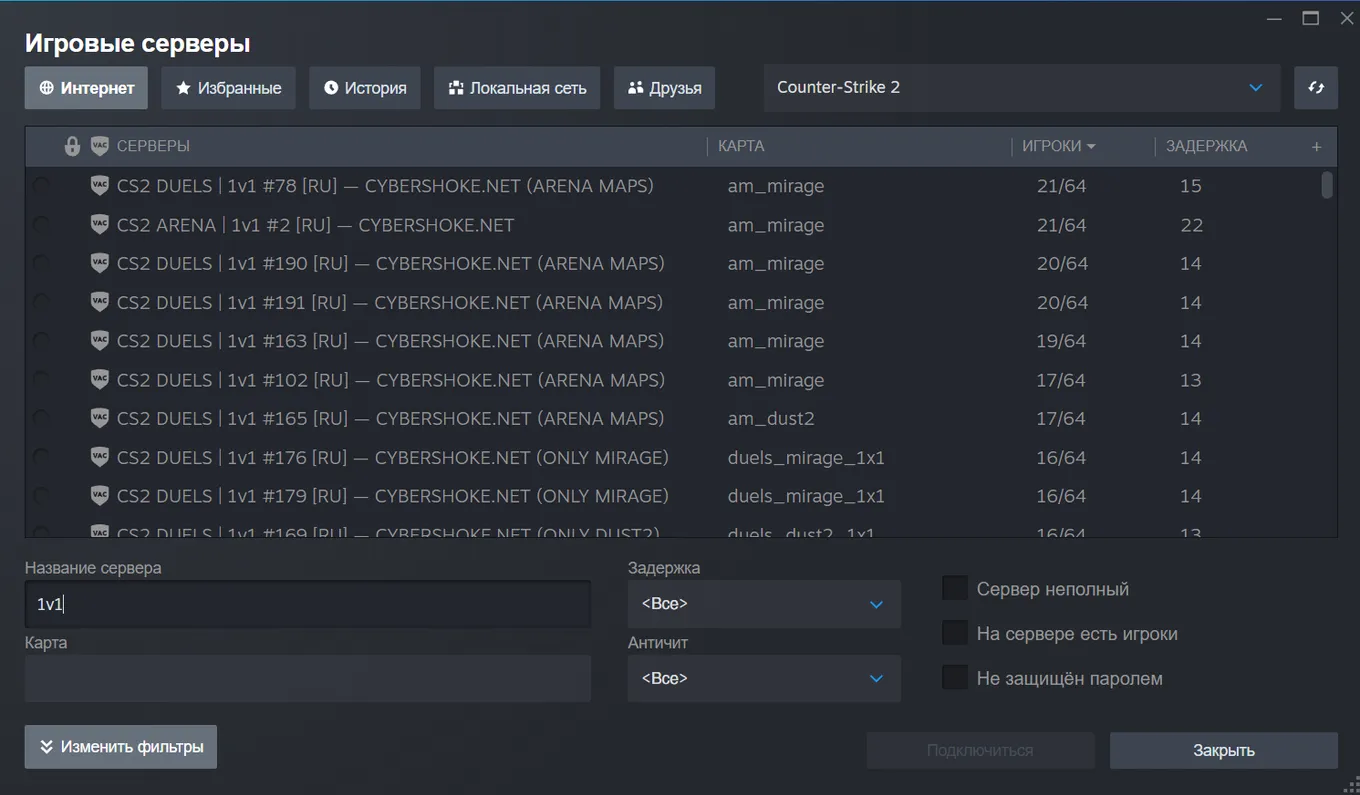Click VAC icon on 1v1 #102 server row
The image size is (1360, 795).
click(99, 379)
